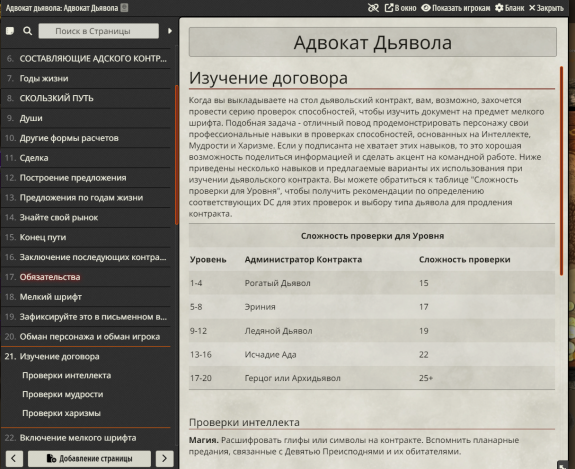Click table cell 'Рогатый Дьявол'

click(278, 283)
